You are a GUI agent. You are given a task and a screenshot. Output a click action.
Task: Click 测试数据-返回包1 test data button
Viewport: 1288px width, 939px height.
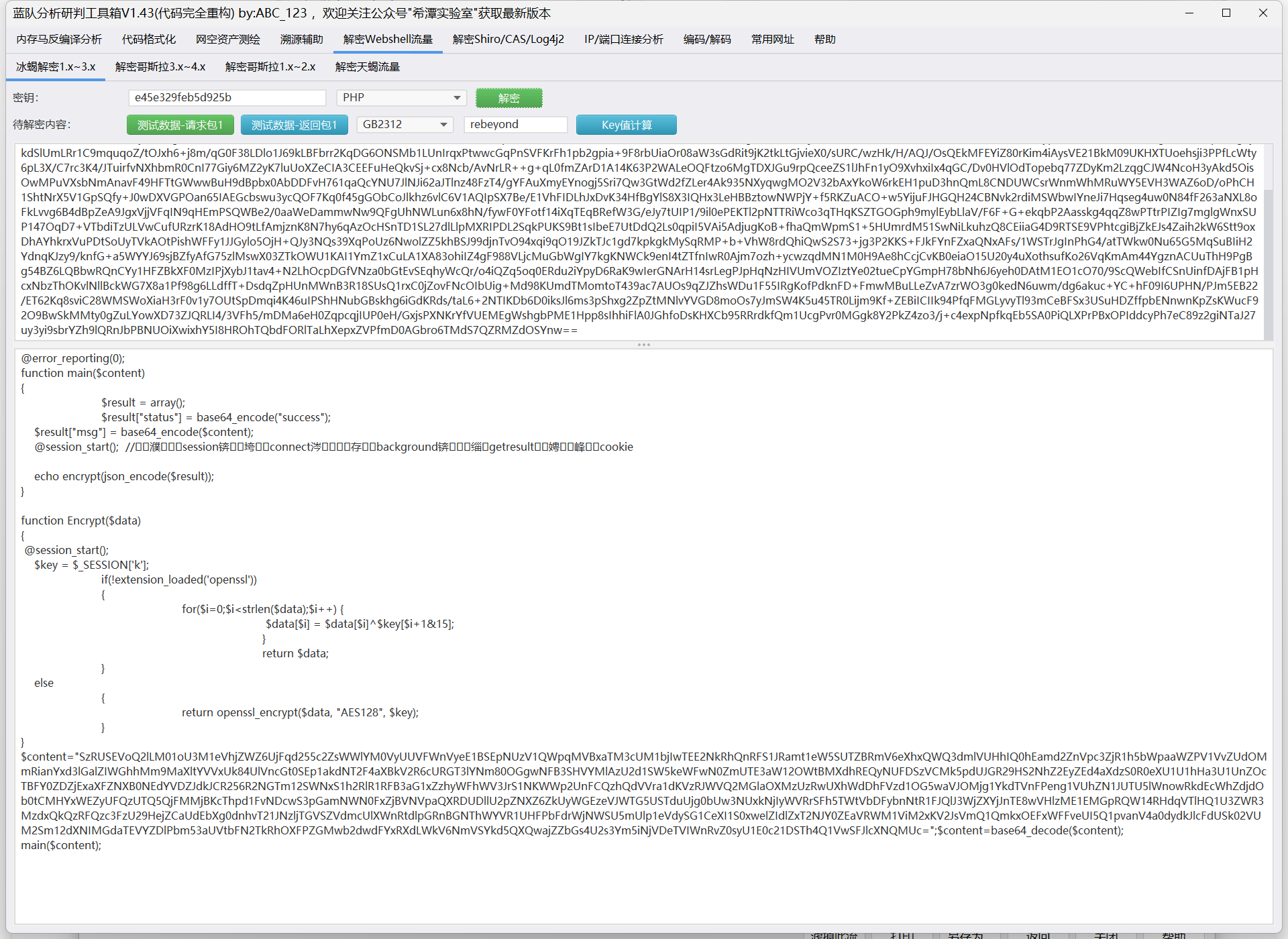pyautogui.click(x=294, y=125)
